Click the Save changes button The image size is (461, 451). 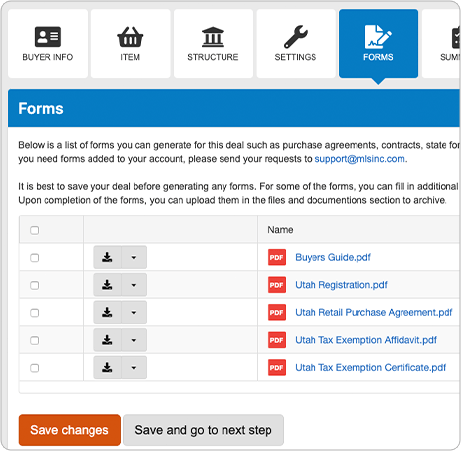(70, 430)
